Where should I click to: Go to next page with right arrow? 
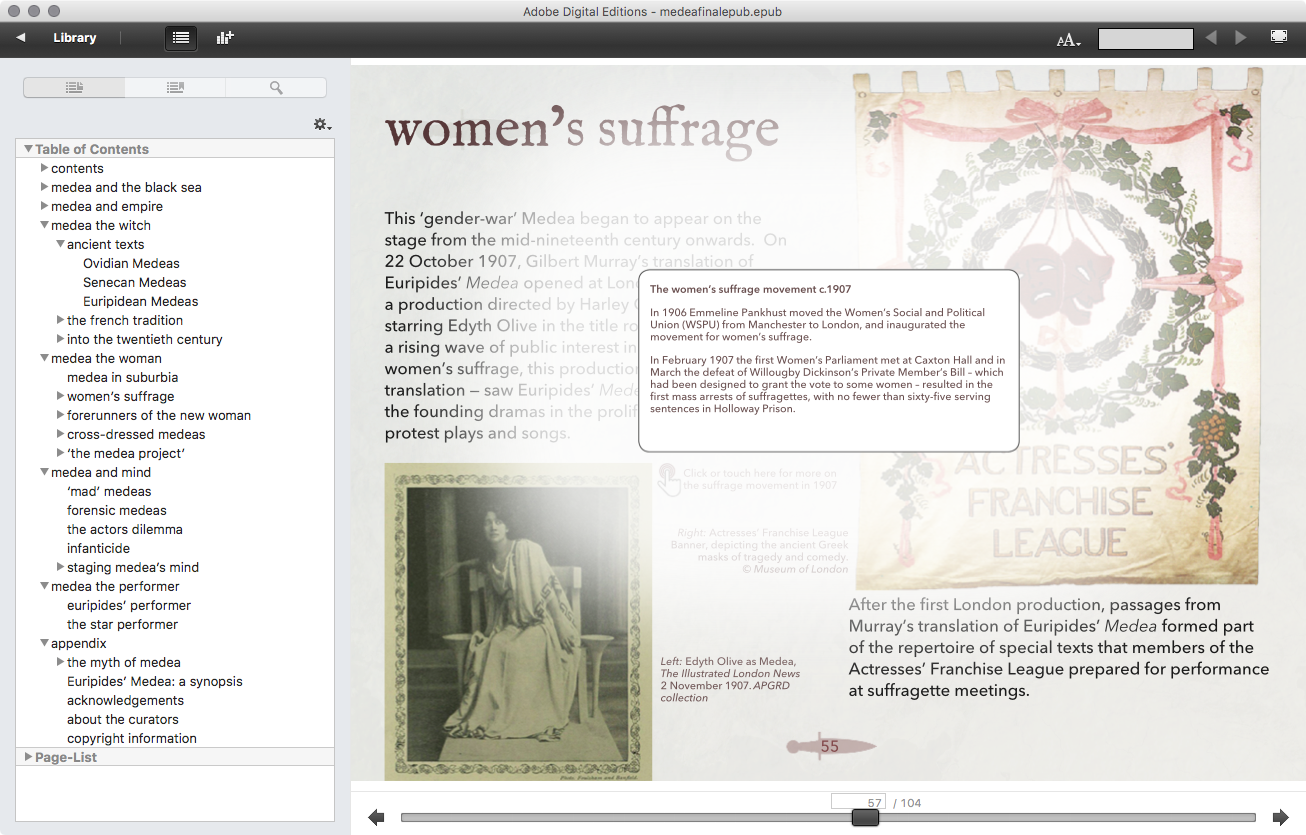click(x=1280, y=817)
